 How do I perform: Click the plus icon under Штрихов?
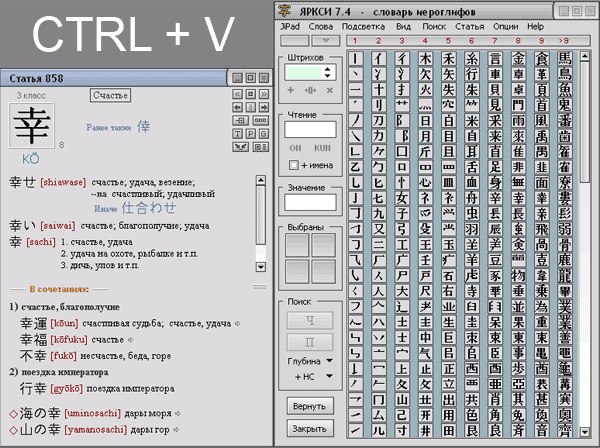(x=290, y=90)
